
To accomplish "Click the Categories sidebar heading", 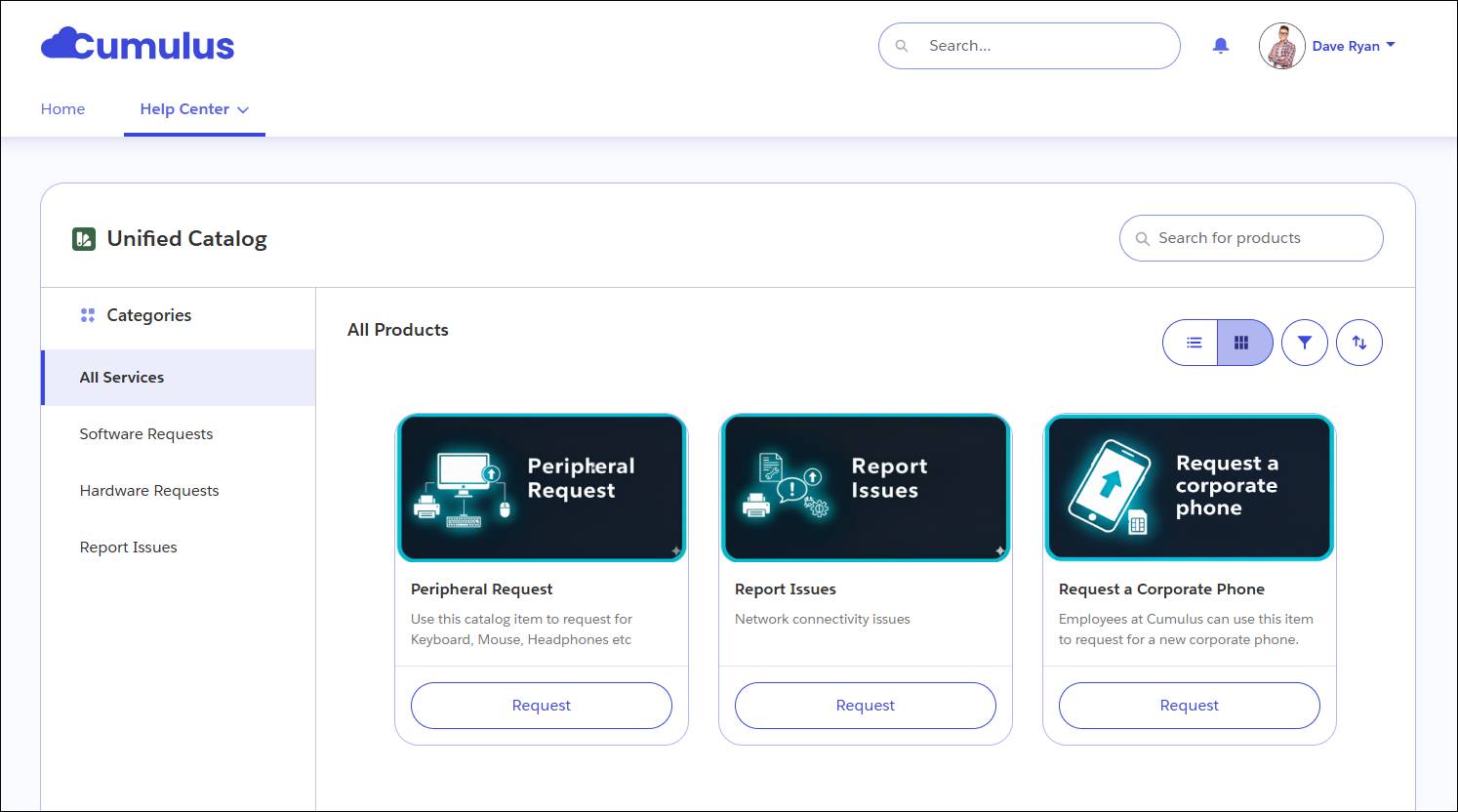I will [149, 315].
